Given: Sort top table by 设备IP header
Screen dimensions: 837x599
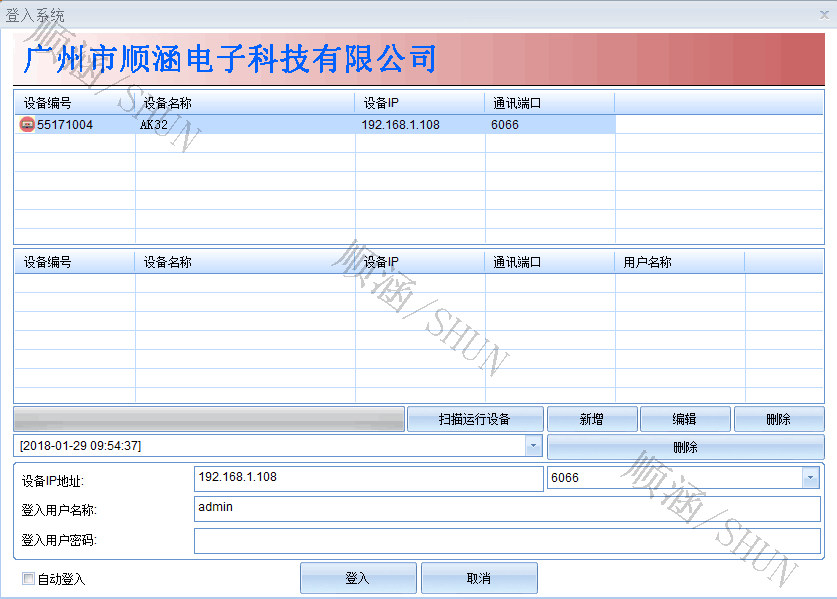Looking at the screenshot, I should 420,103.
